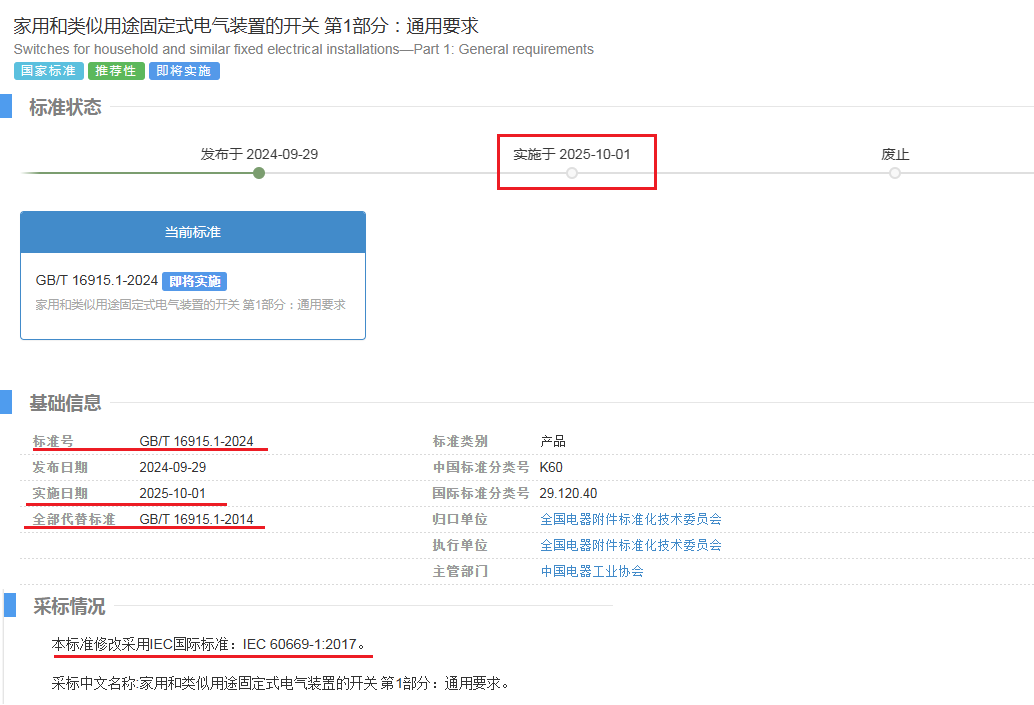Click the 即将实施 badge inside the card

tap(195, 282)
